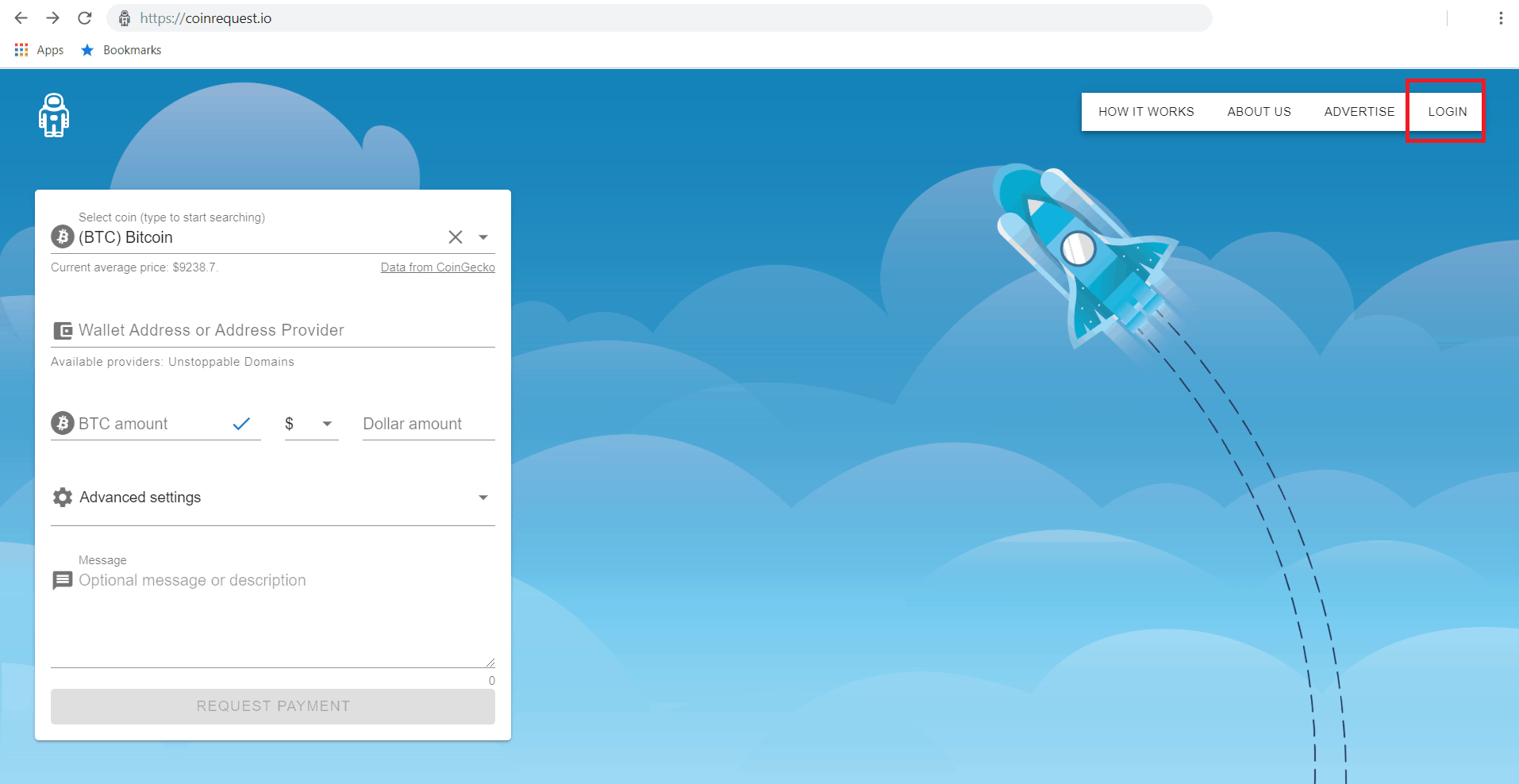The height and width of the screenshot is (784, 1519).
Task: Click the Advanced settings gear icon
Action: pyautogui.click(x=63, y=498)
